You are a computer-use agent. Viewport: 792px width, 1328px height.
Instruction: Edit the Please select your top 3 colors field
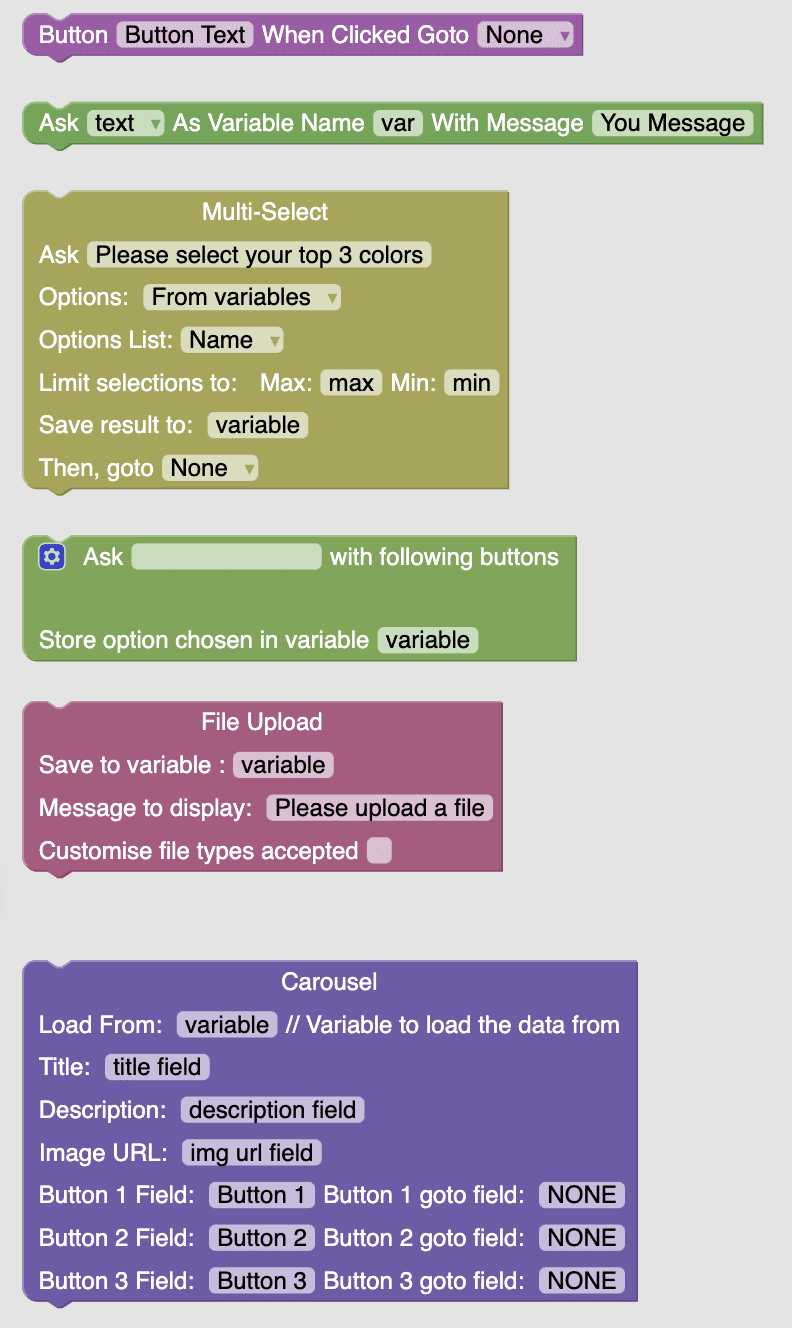[x=259, y=255]
